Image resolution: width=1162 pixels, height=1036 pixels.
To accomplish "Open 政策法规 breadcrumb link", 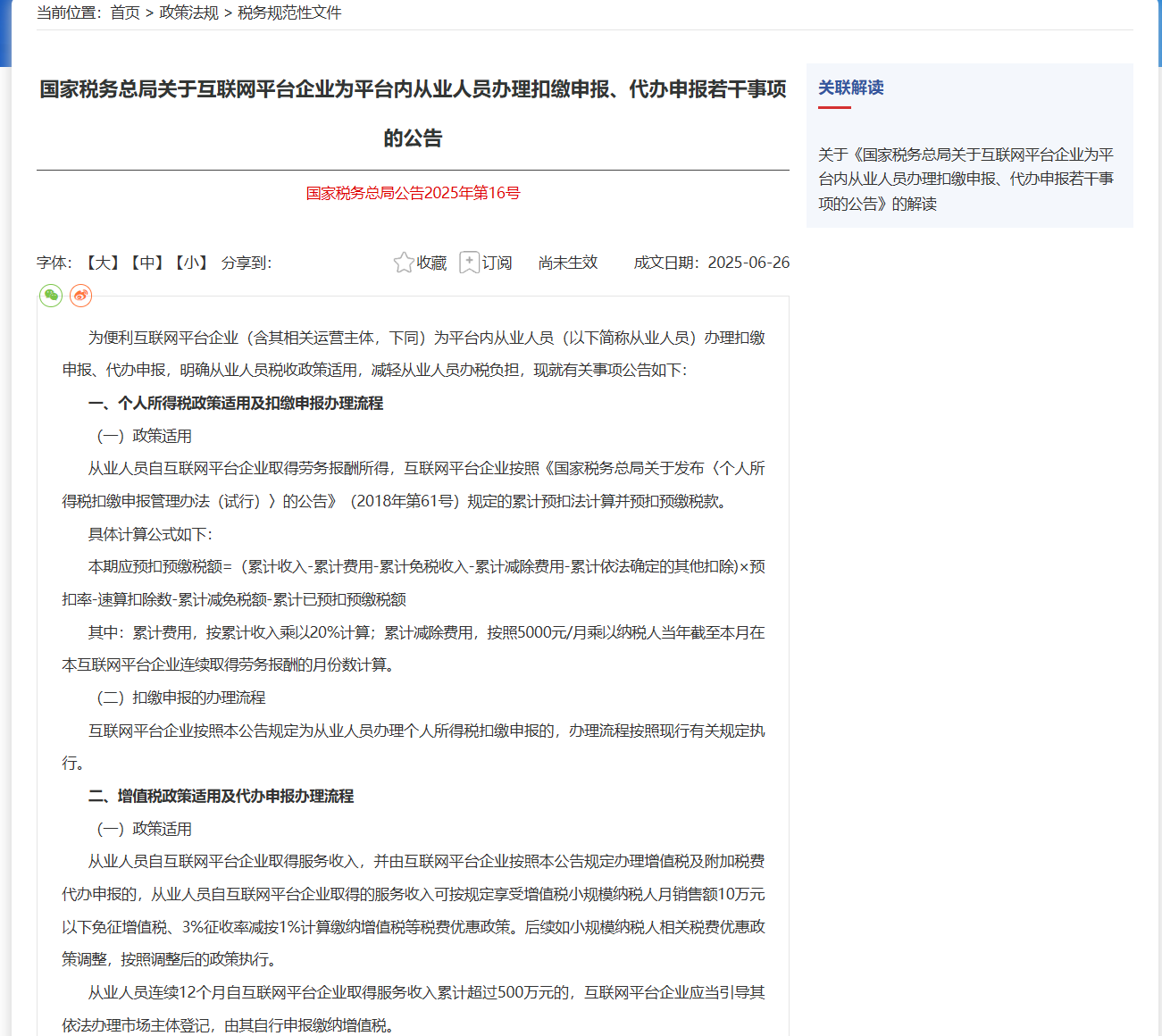I will click(188, 13).
